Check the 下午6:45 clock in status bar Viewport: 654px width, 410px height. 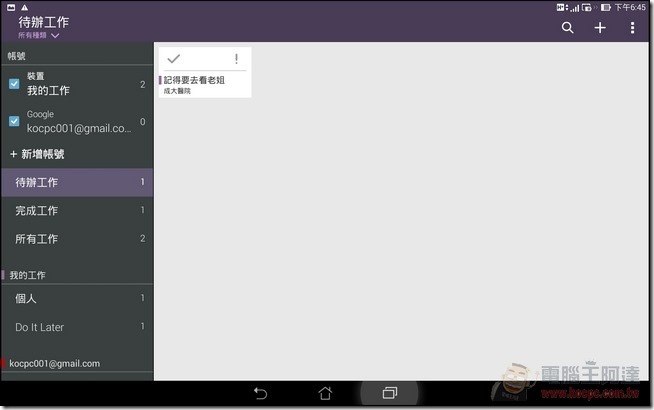point(630,7)
